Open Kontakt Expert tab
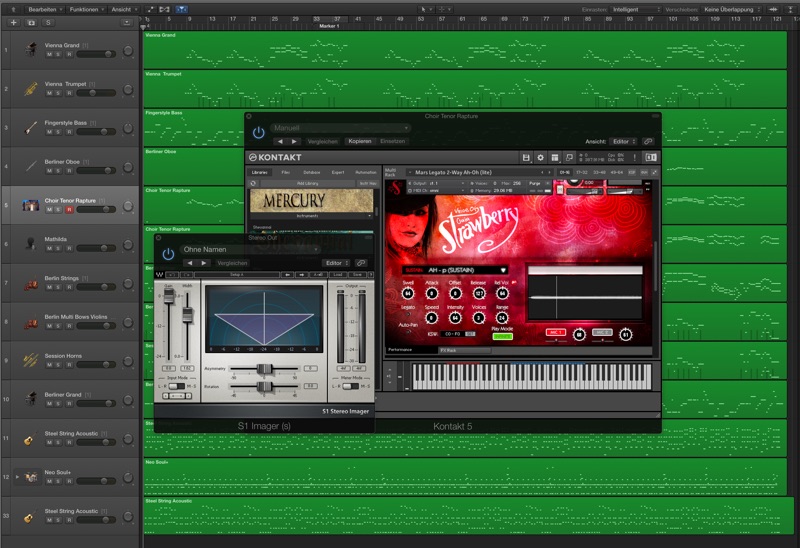 click(338, 172)
